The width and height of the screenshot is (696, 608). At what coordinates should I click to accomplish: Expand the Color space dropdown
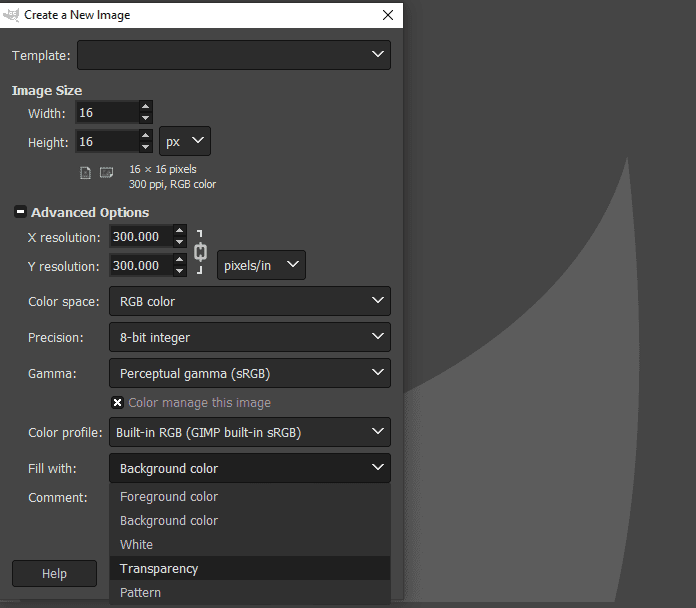pyautogui.click(x=249, y=301)
